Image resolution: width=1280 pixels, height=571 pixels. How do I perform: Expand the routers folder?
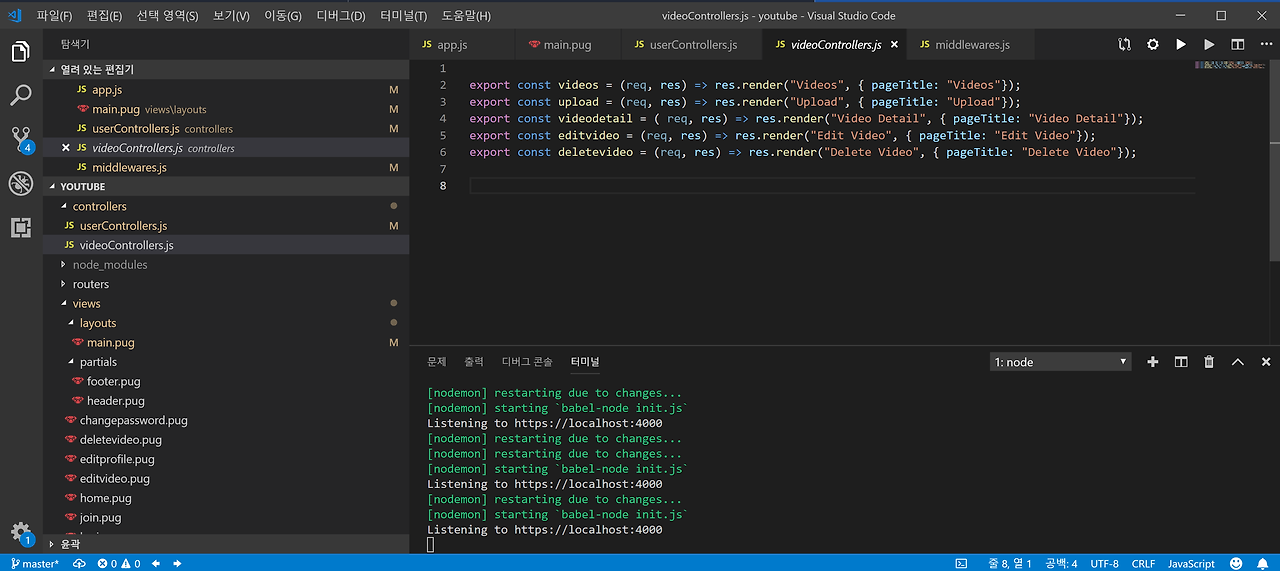click(90, 284)
